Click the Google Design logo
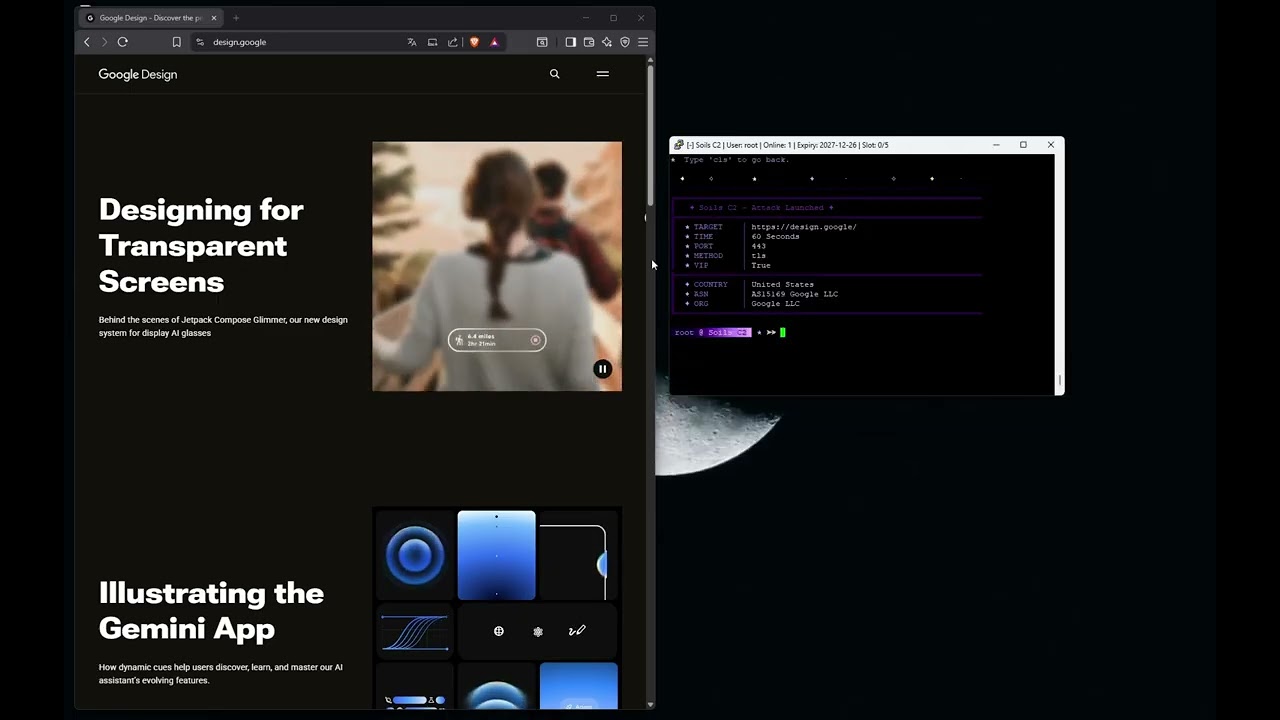 [x=138, y=74]
